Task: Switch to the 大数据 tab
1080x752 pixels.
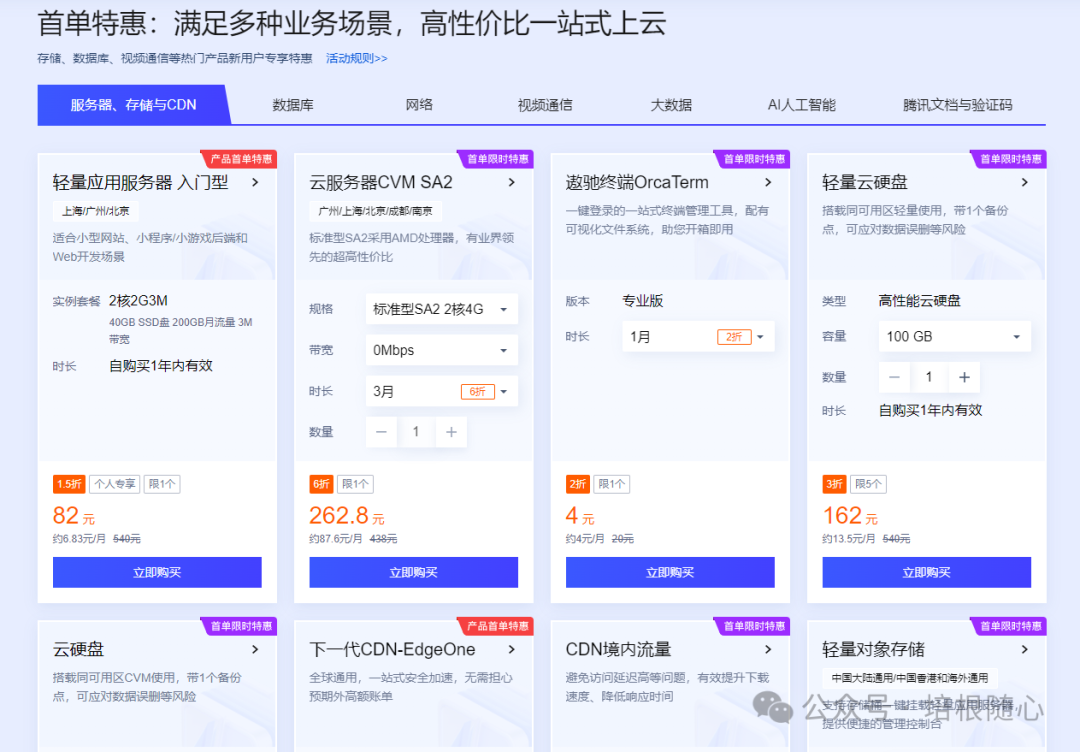Action: [x=671, y=105]
